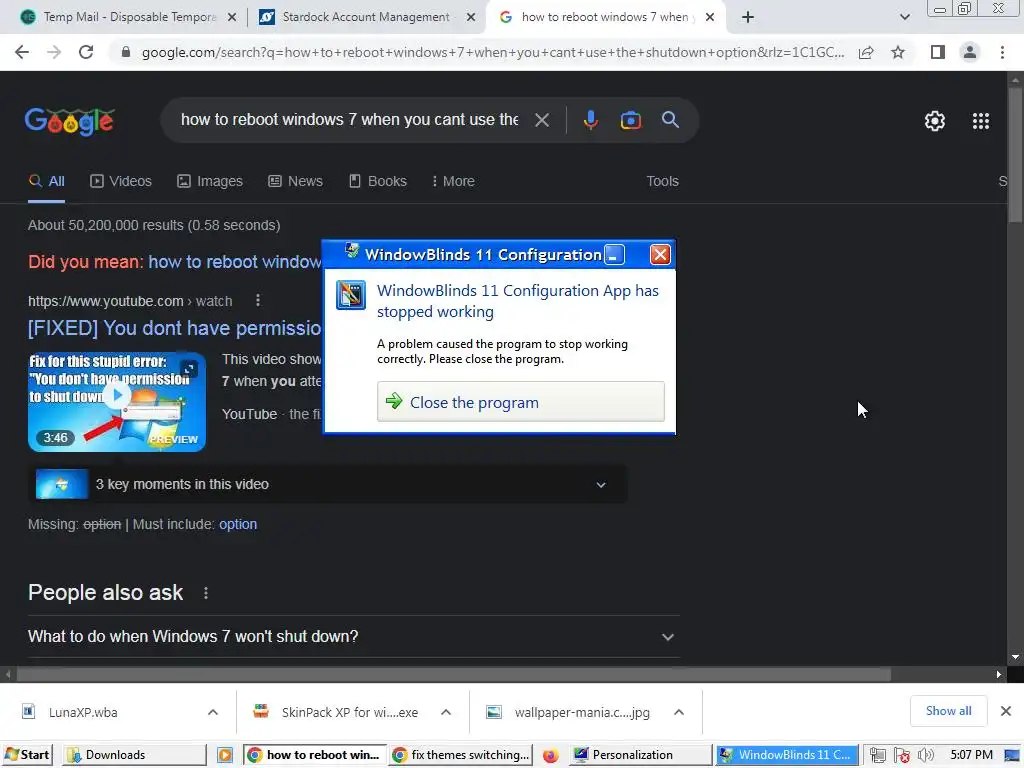Open Downloads folder taskbar button
The image size is (1024, 768).
(x=135, y=754)
